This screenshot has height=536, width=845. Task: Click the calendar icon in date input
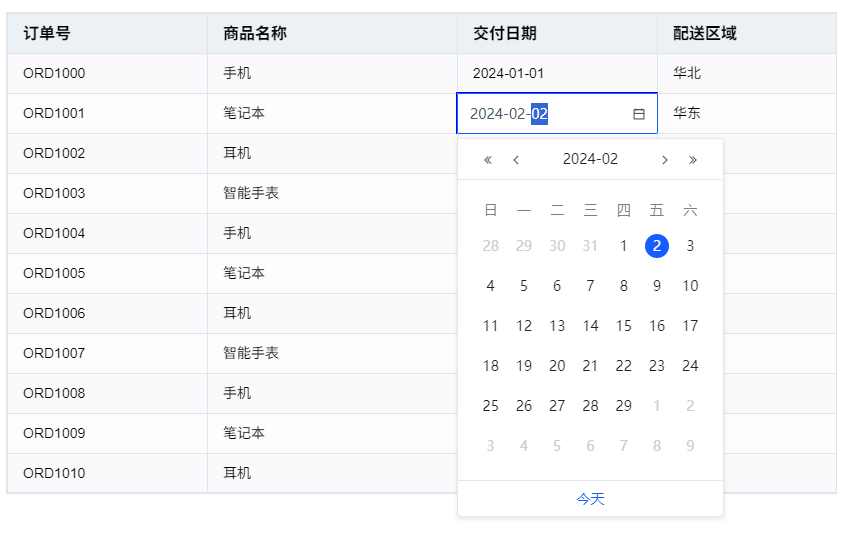coord(639,114)
